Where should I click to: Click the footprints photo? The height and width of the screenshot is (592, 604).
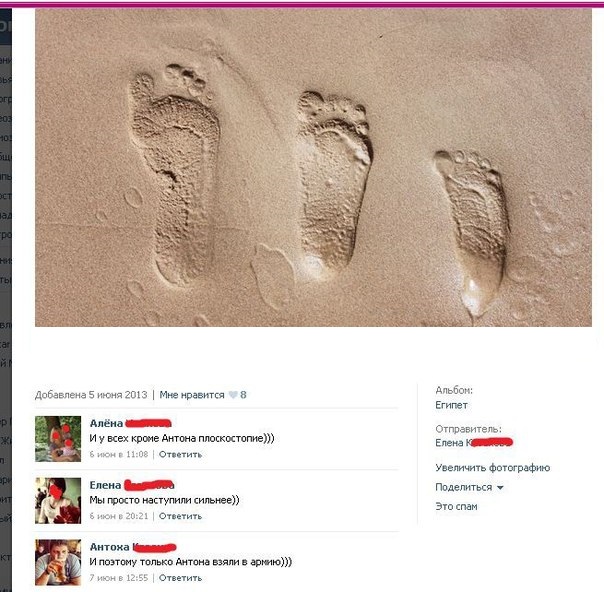(313, 168)
